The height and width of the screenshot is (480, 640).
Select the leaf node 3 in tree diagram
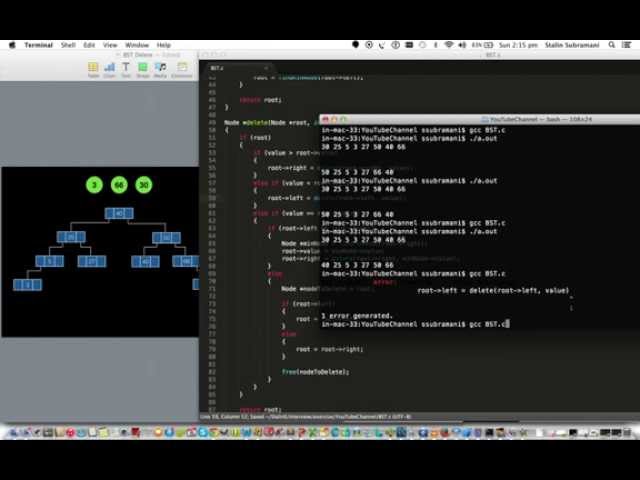point(27,284)
